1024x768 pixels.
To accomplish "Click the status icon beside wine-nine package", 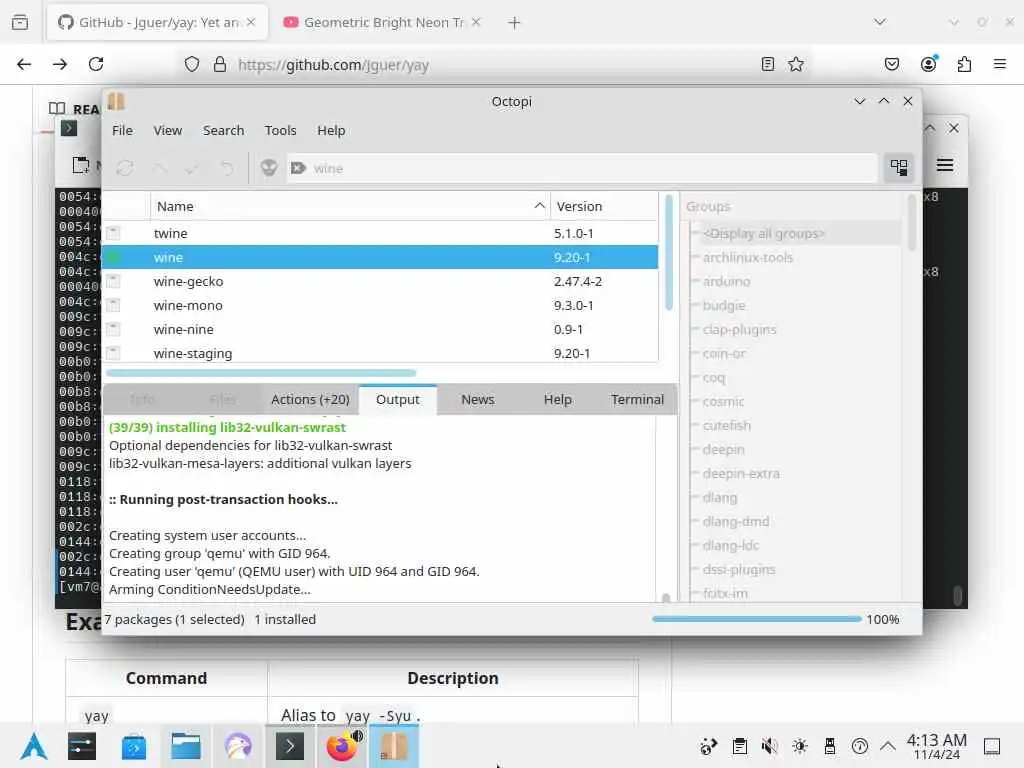I will 114,329.
